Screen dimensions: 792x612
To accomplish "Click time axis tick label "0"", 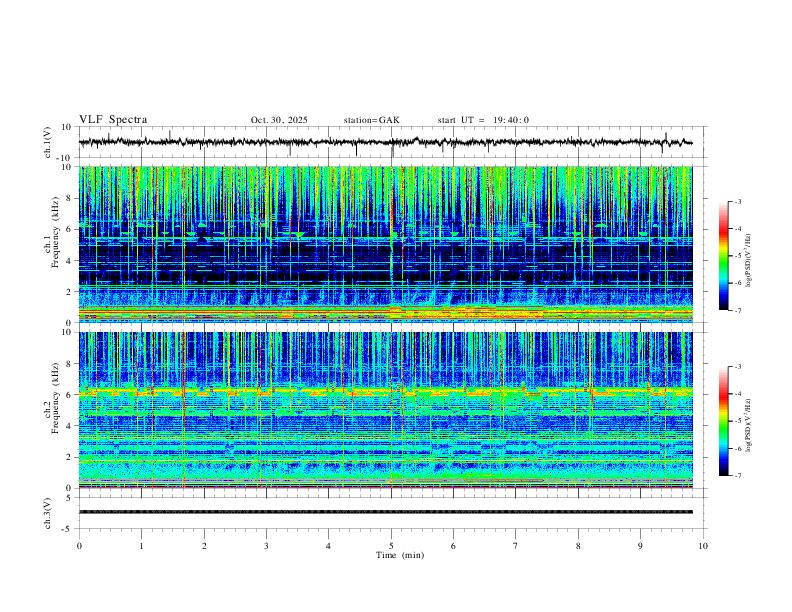I will coord(79,546).
